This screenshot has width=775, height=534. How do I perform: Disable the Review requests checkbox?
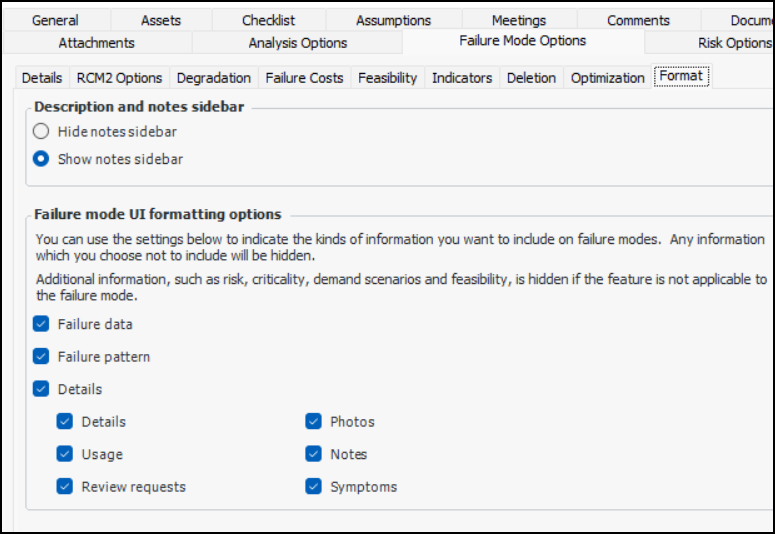[65, 487]
